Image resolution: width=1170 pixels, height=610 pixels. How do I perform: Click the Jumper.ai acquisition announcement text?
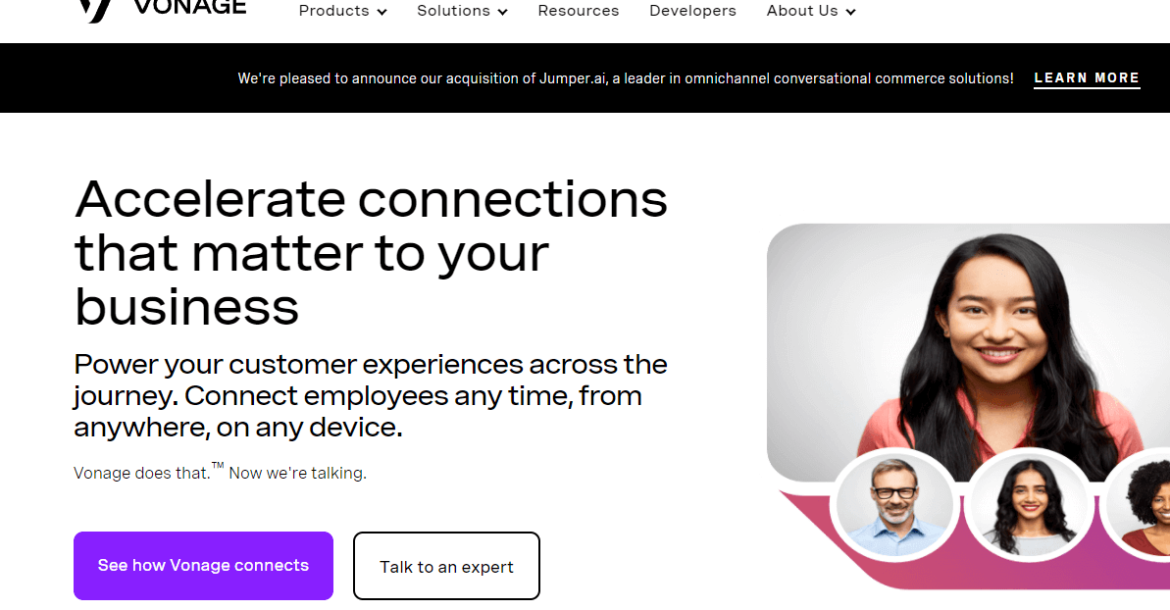pos(625,78)
